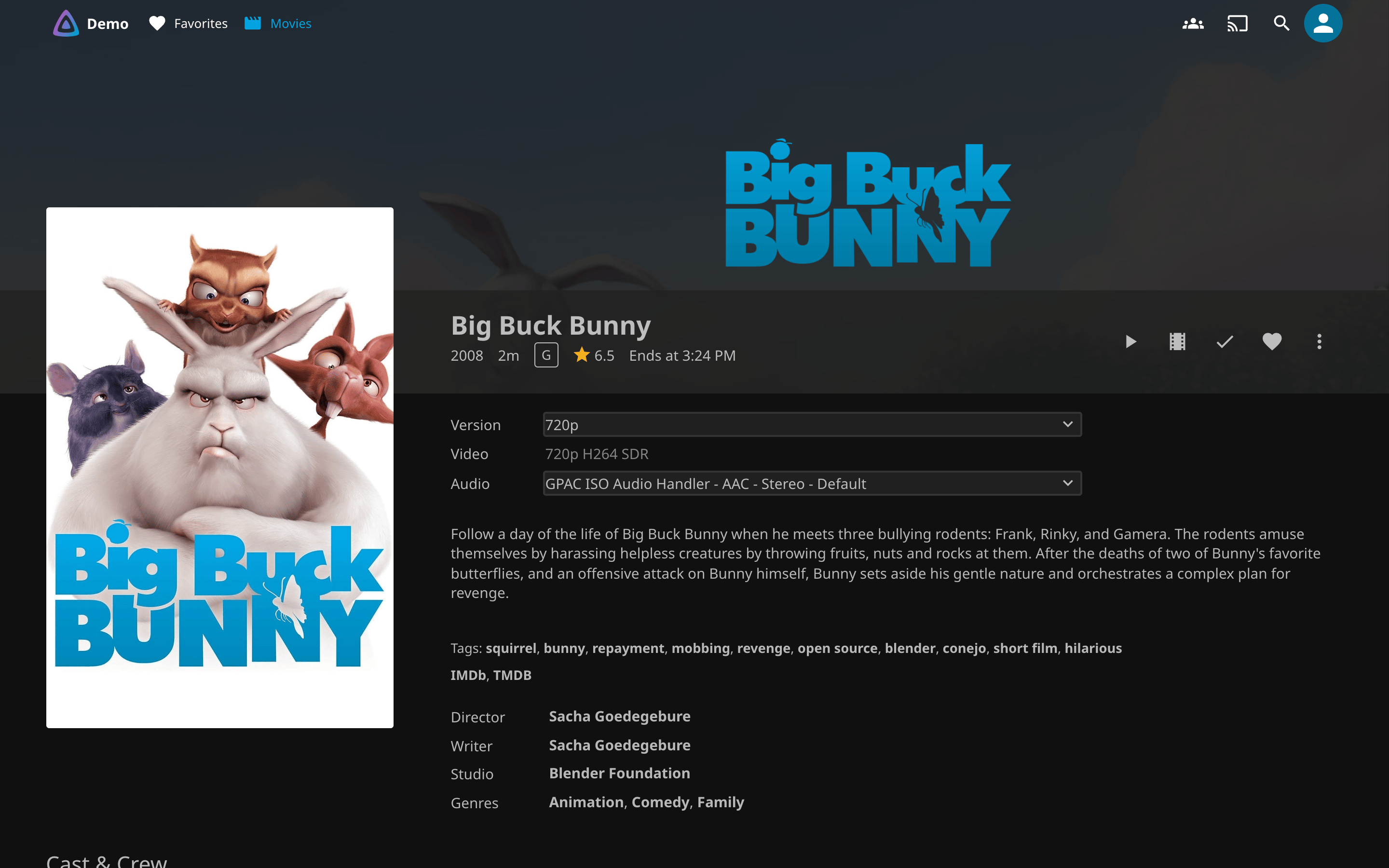Image resolution: width=1389 pixels, height=868 pixels.
Task: Click the G rating badge
Action: (546, 355)
